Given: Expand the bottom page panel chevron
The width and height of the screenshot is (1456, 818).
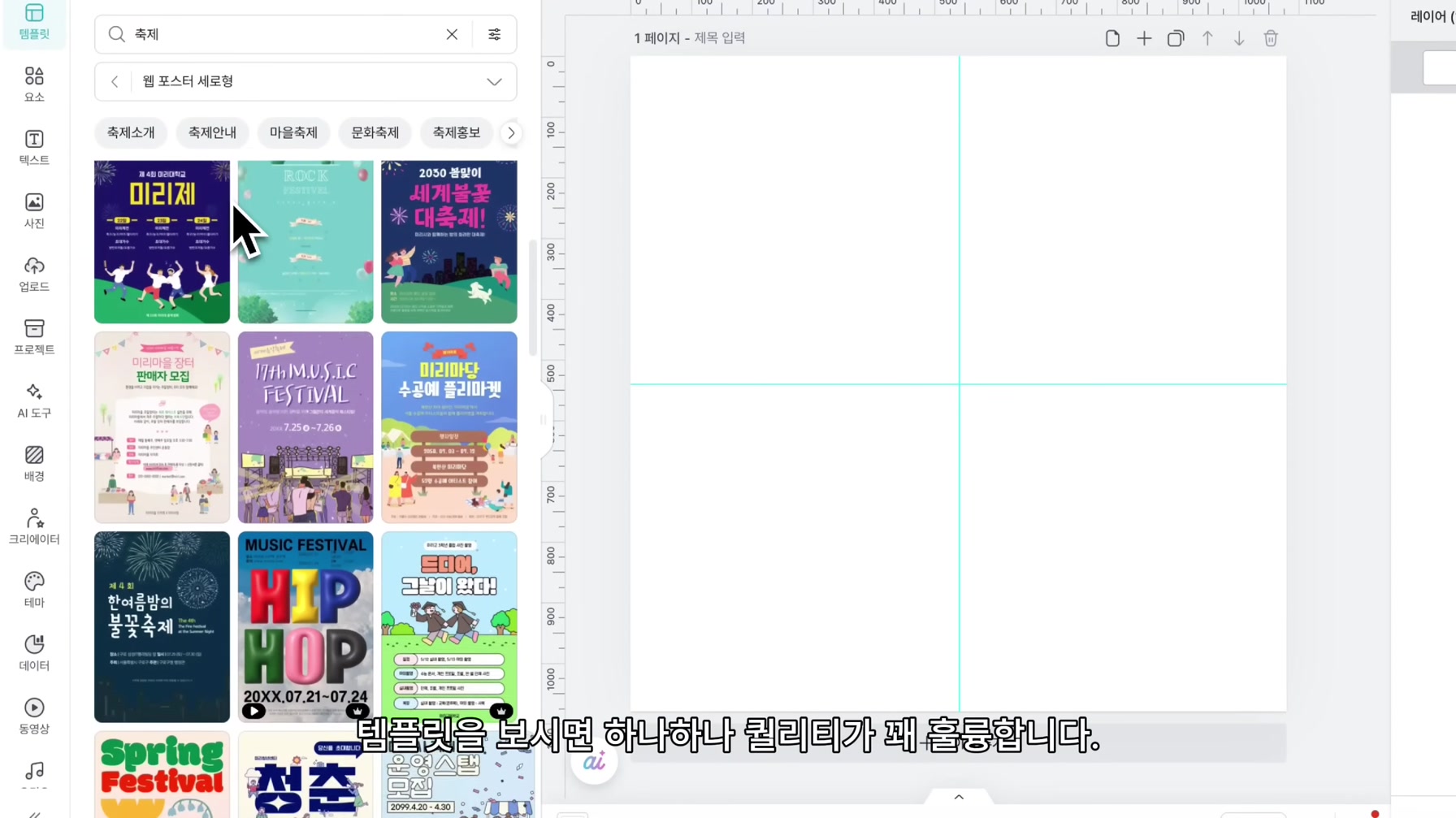Looking at the screenshot, I should pos(959,797).
